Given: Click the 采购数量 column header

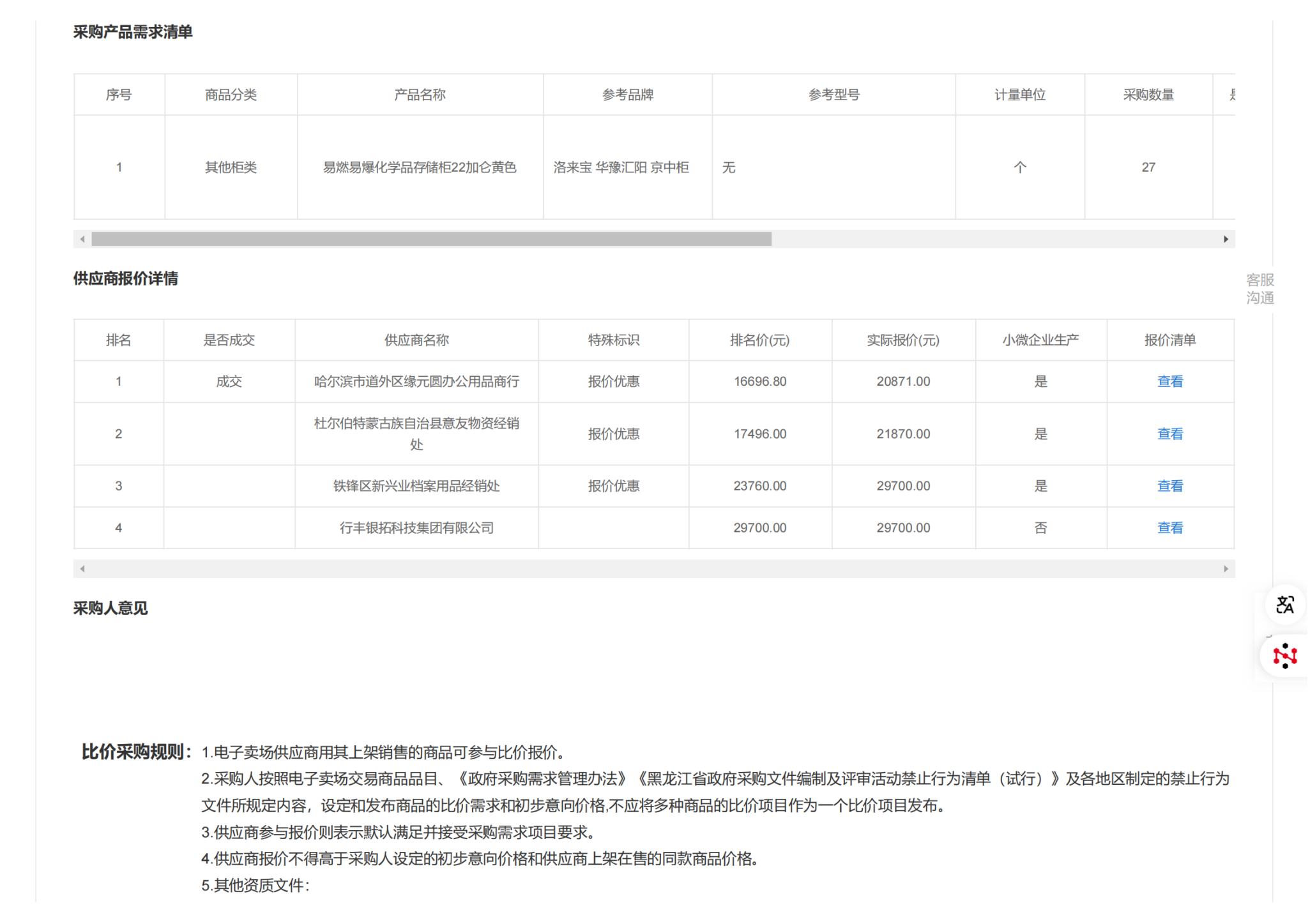Looking at the screenshot, I should 1148,95.
